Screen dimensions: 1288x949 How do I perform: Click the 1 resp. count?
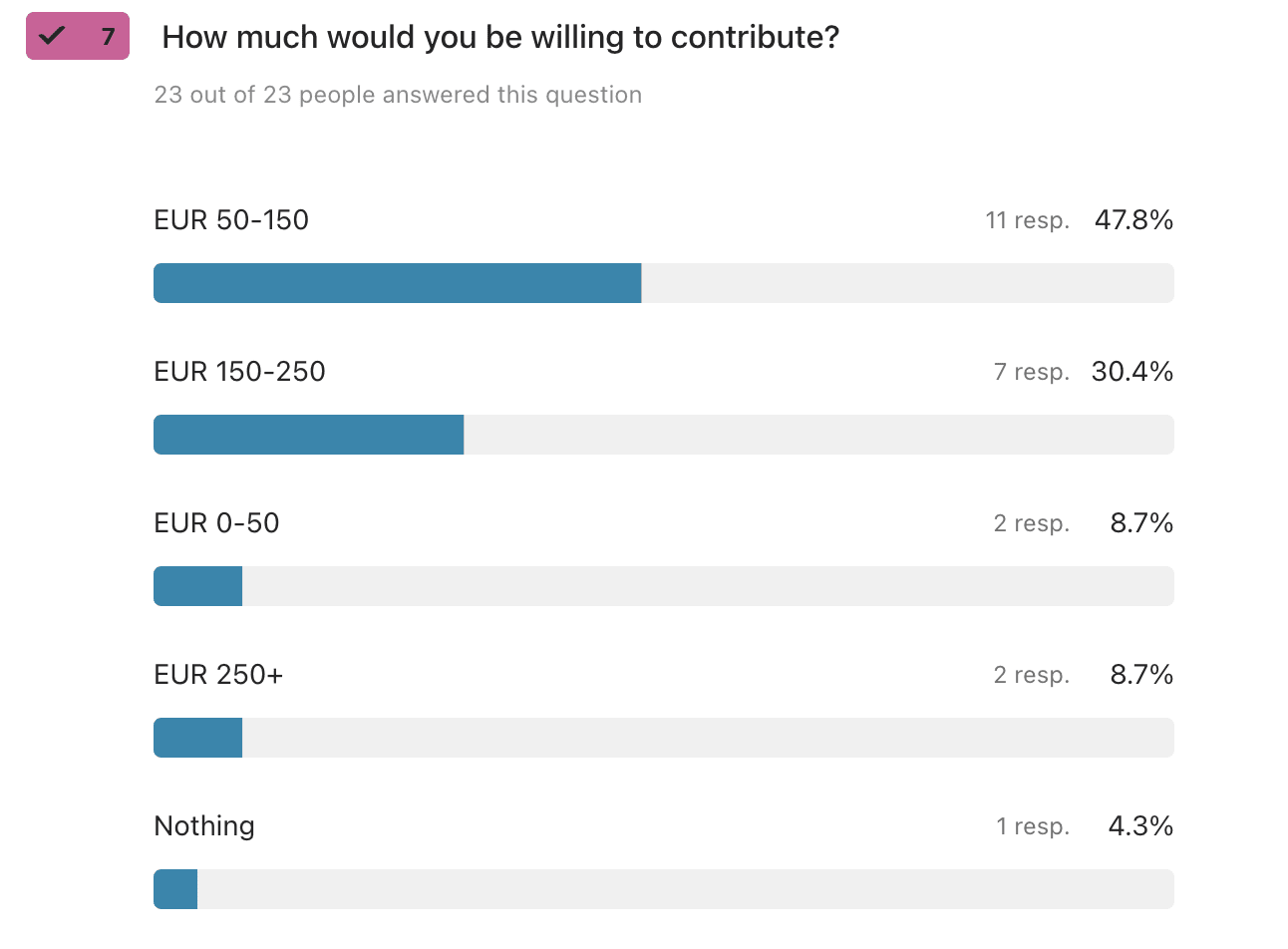click(1032, 826)
